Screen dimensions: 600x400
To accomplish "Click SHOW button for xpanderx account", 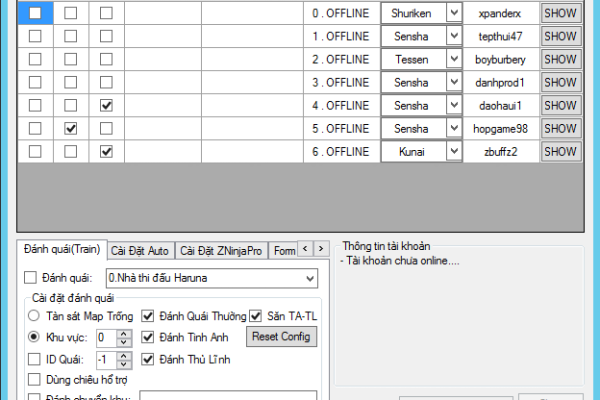I will [x=560, y=13].
